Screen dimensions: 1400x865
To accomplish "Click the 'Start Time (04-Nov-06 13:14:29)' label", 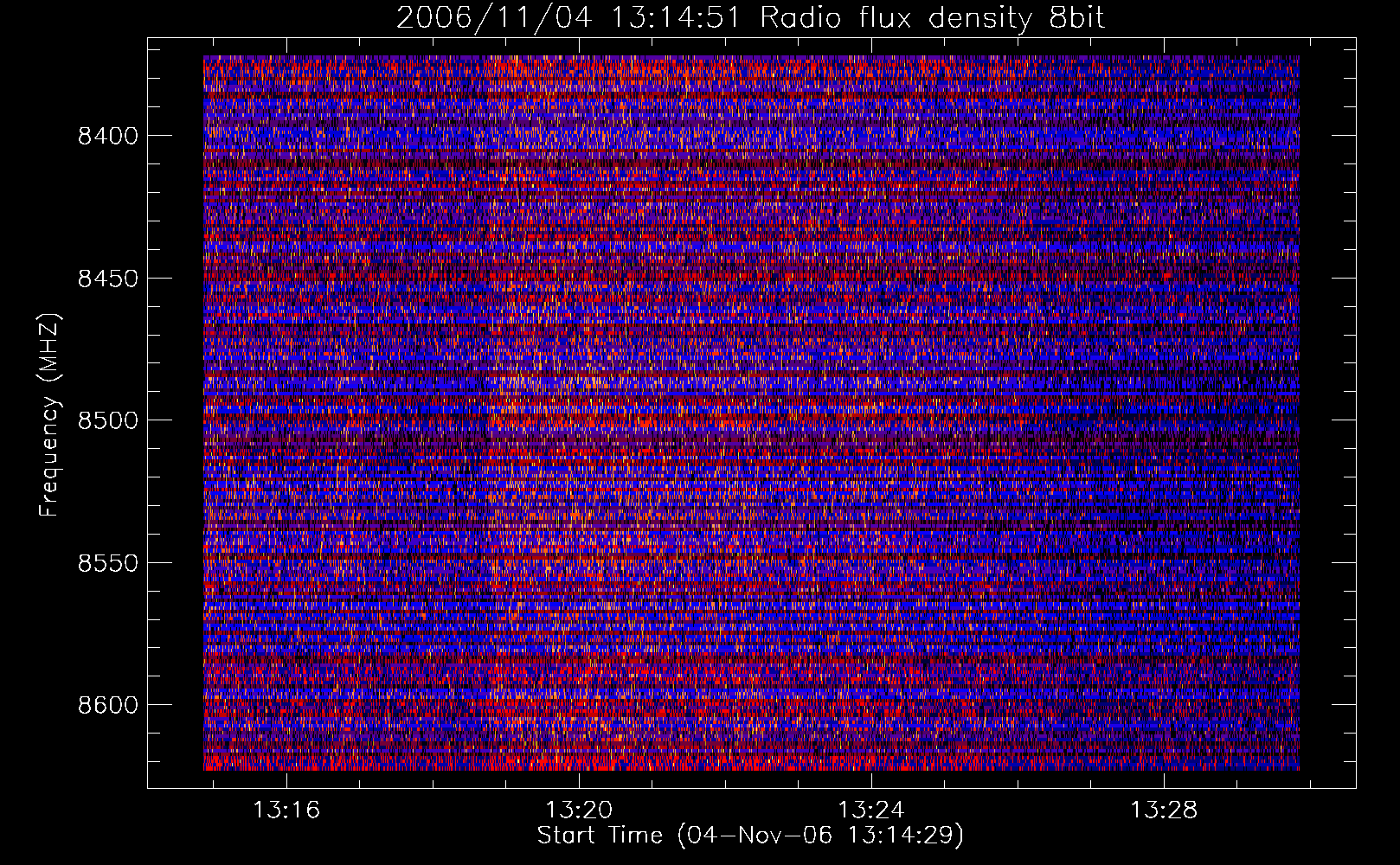I will point(750,836).
